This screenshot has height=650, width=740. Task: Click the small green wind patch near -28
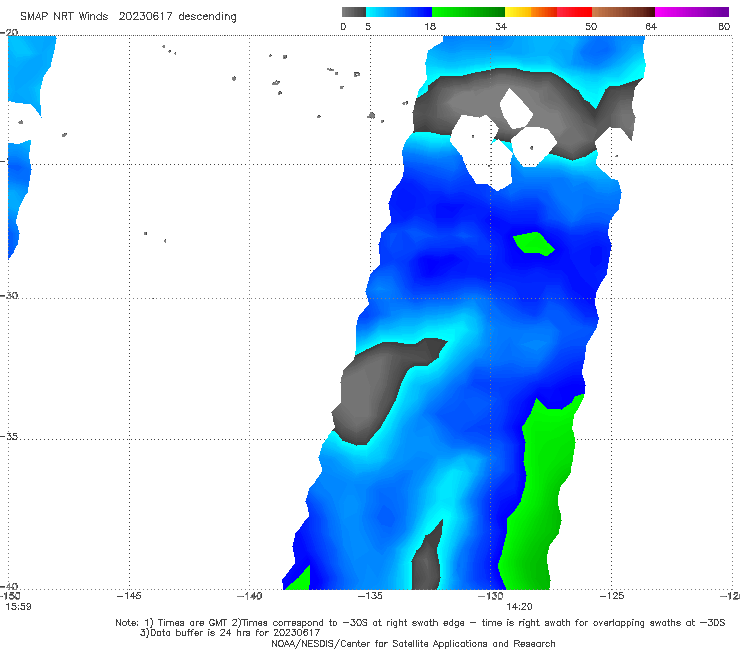tap(534, 244)
